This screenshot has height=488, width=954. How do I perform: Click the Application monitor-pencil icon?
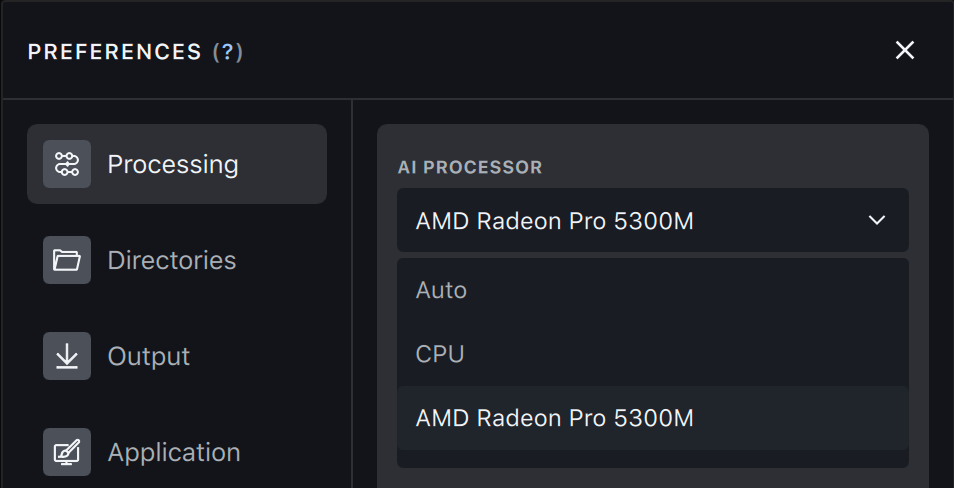(x=67, y=452)
